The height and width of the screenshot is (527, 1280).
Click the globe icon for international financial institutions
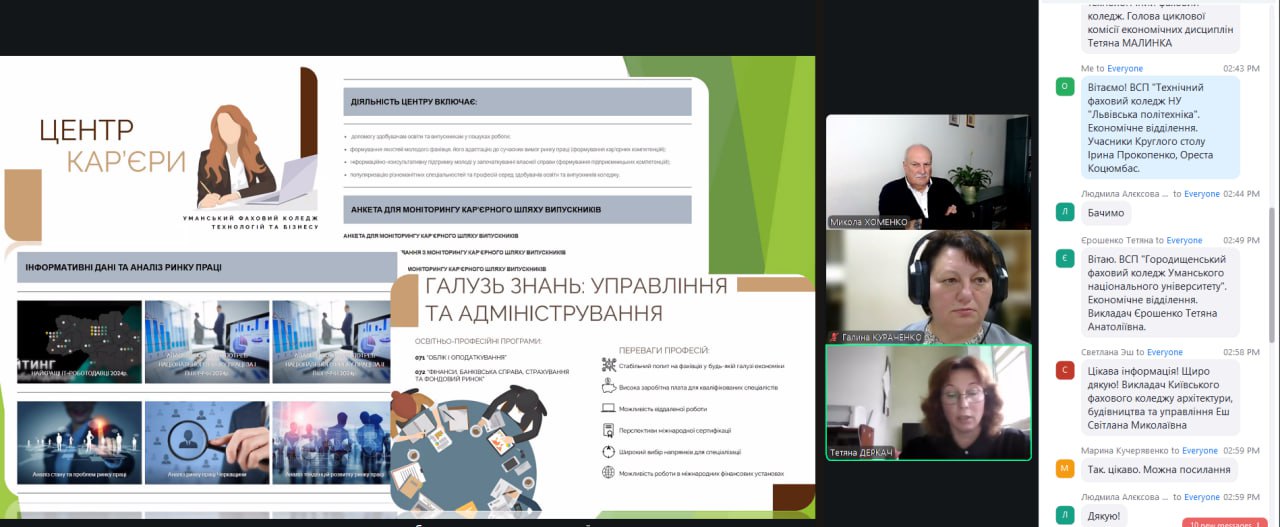pyautogui.click(x=608, y=473)
